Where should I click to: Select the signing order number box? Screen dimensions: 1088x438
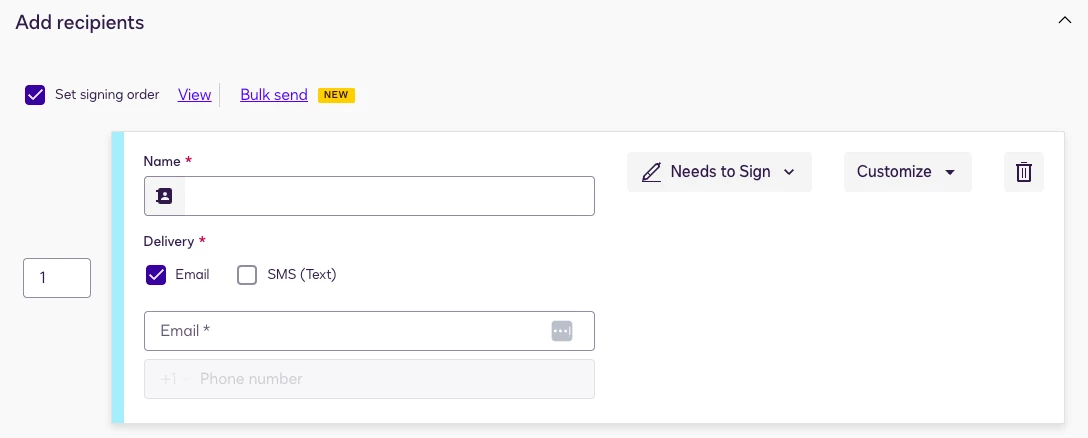point(57,278)
